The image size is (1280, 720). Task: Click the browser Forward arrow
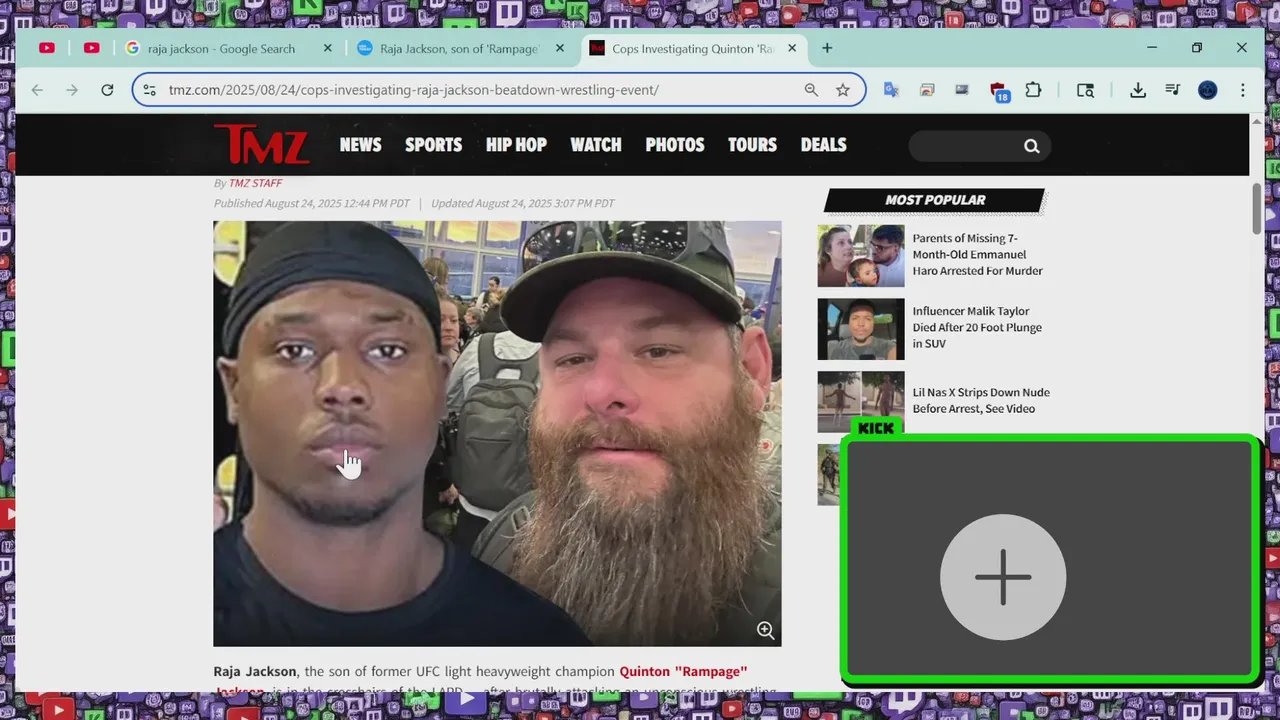click(x=72, y=90)
